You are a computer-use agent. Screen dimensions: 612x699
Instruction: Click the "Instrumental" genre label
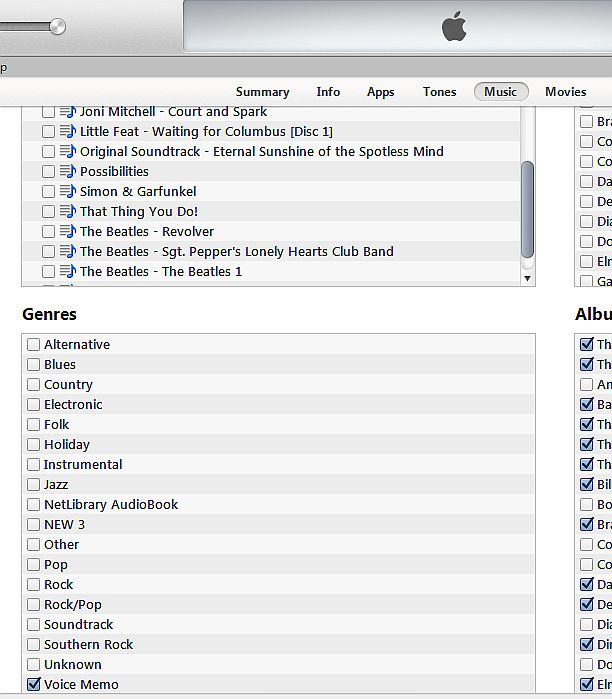(x=83, y=465)
